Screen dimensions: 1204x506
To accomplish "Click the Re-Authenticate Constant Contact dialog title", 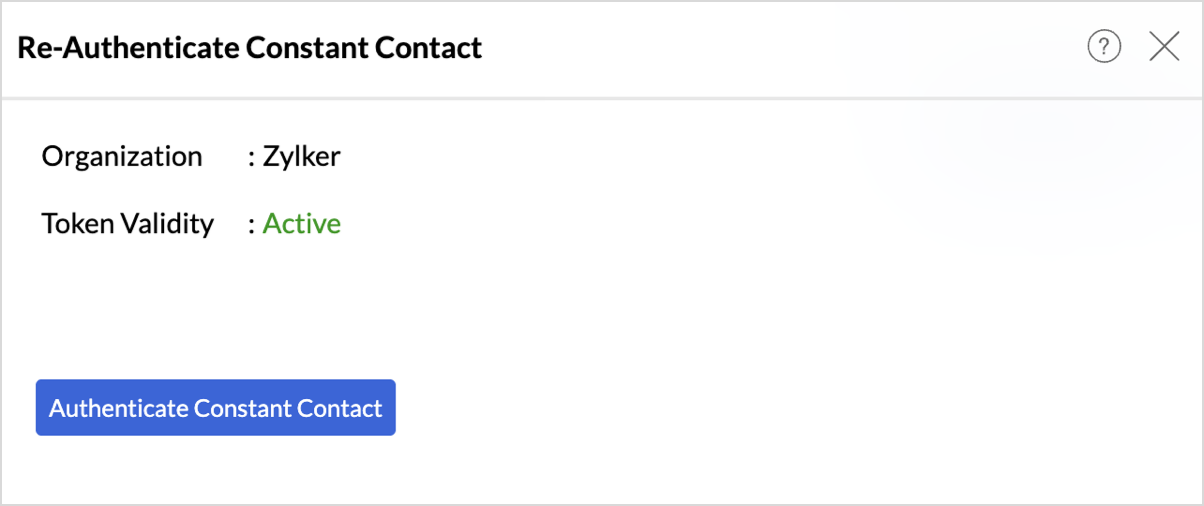I will [x=250, y=47].
